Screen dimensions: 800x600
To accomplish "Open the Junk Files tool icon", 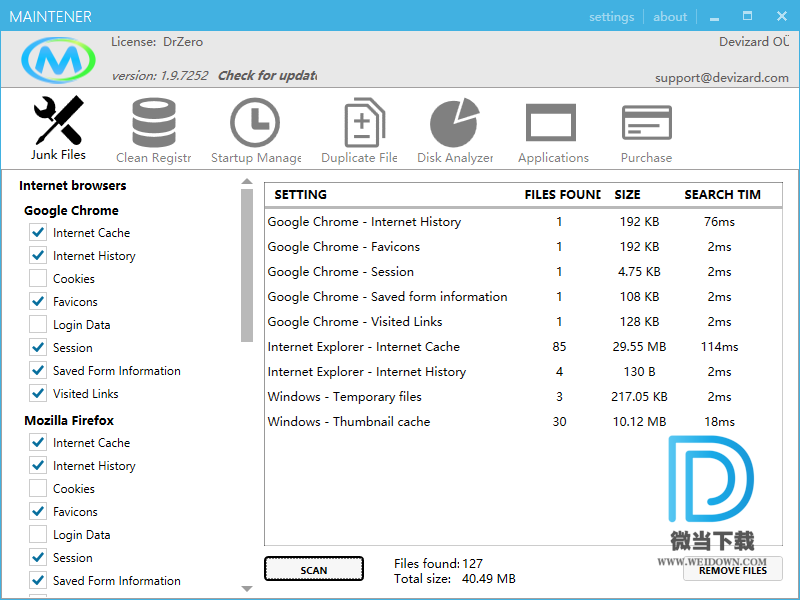I will 58,120.
